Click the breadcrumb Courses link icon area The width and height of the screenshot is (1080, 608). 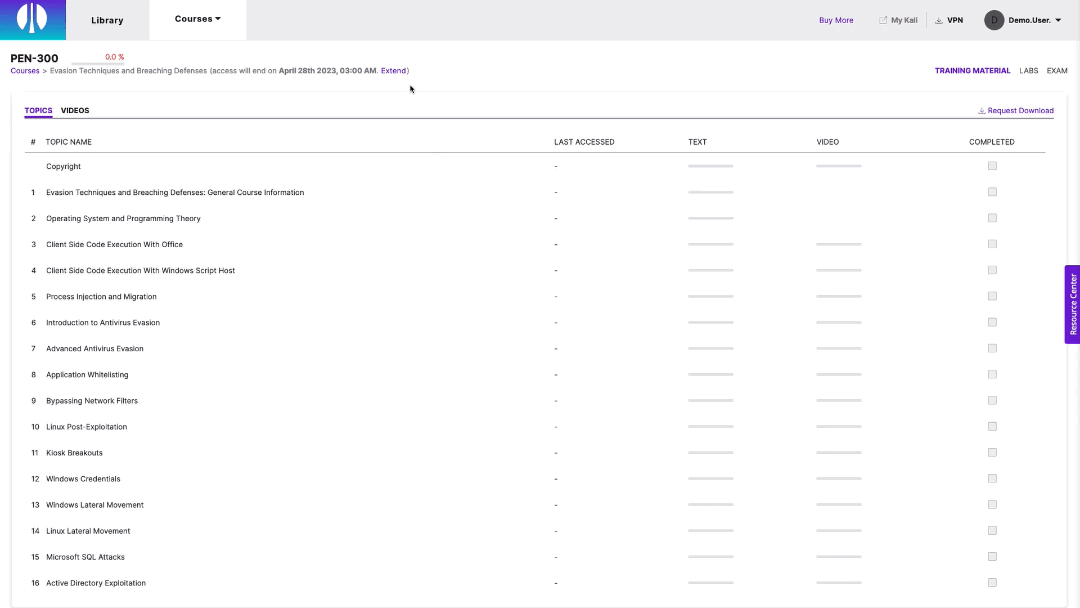25,70
